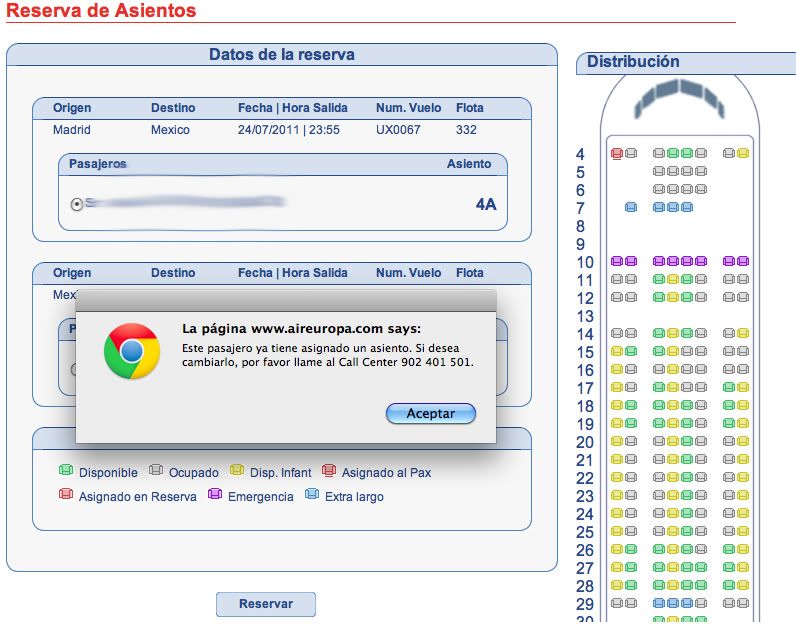Select the leftmost yellow seat in row 15

point(617,351)
